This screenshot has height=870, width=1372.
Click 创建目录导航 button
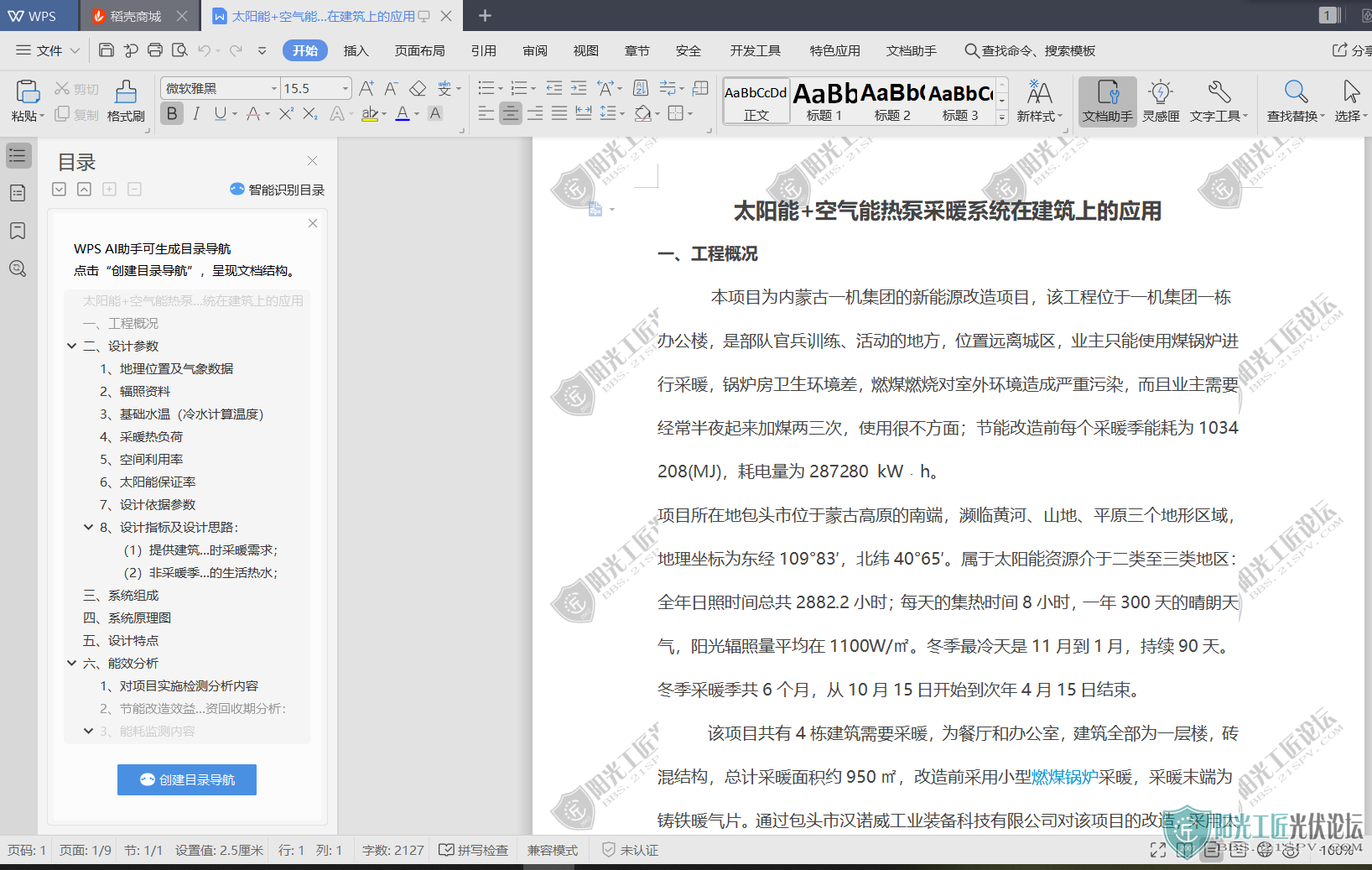(187, 779)
